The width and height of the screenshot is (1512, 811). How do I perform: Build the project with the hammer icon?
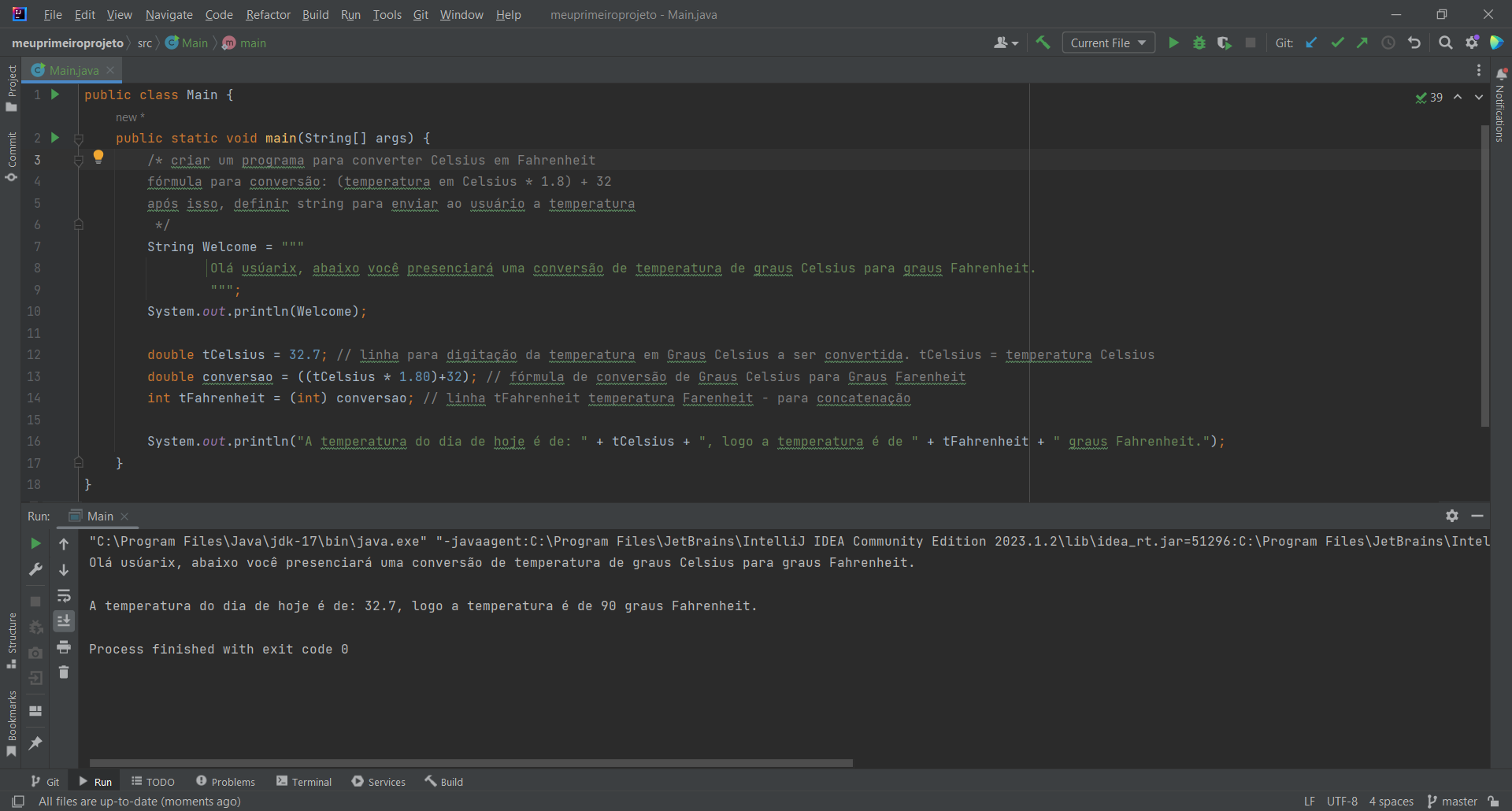(1043, 43)
